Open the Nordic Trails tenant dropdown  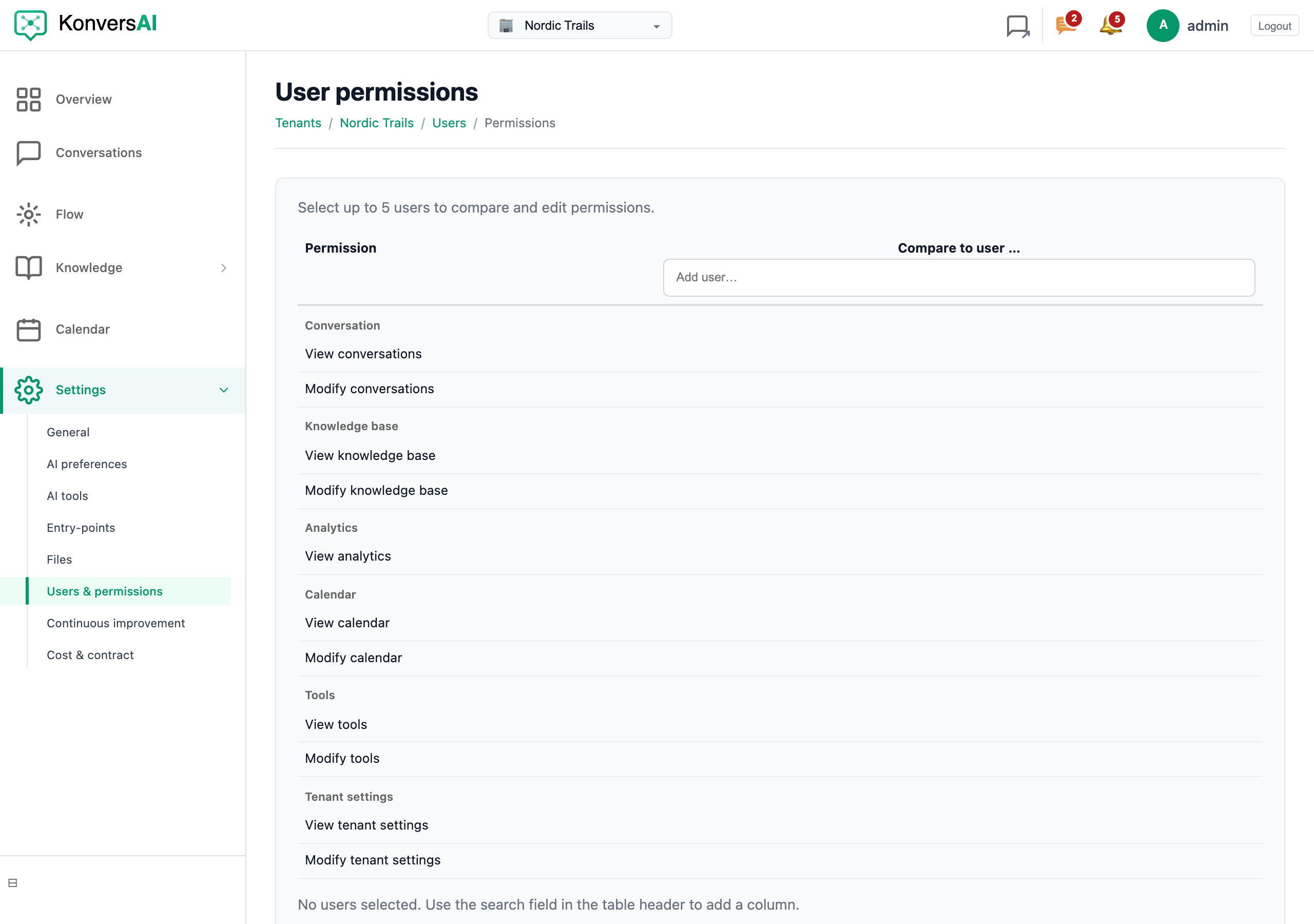click(579, 26)
